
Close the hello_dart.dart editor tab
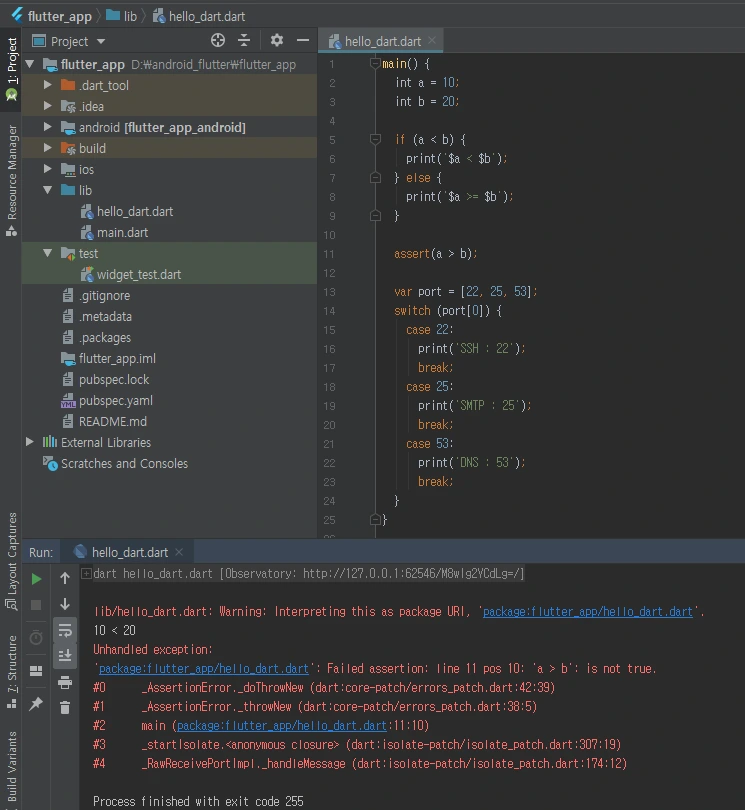[432, 40]
